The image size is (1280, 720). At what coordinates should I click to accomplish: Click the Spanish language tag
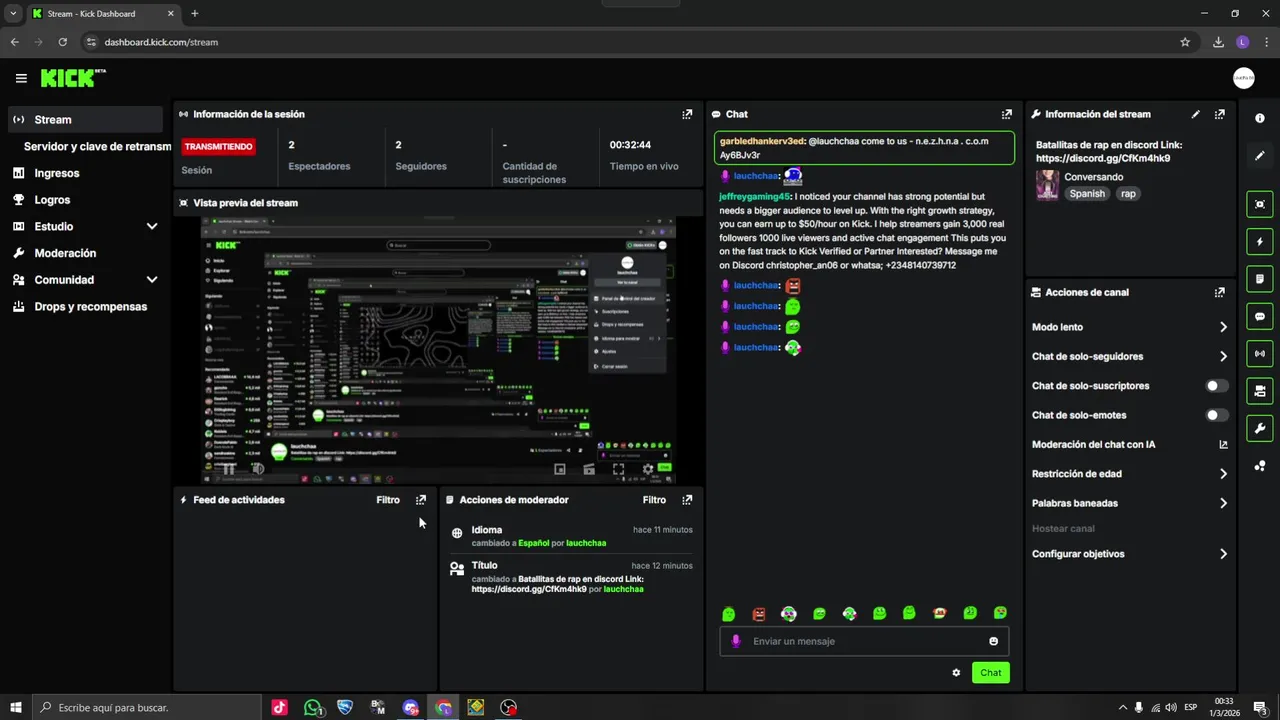1087,194
